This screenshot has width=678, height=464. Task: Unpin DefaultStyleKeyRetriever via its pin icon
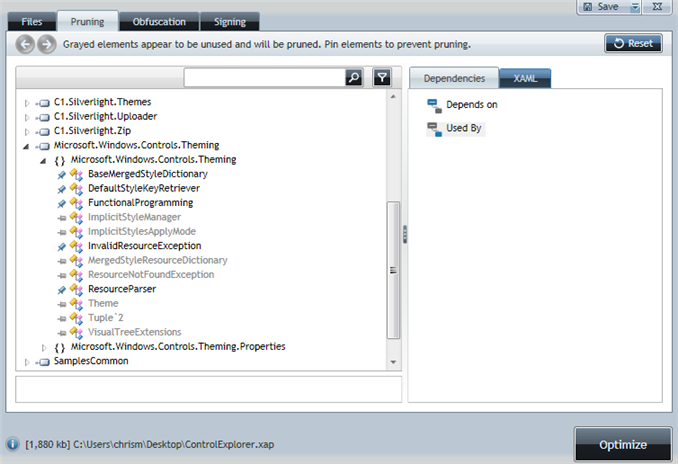pos(62,189)
